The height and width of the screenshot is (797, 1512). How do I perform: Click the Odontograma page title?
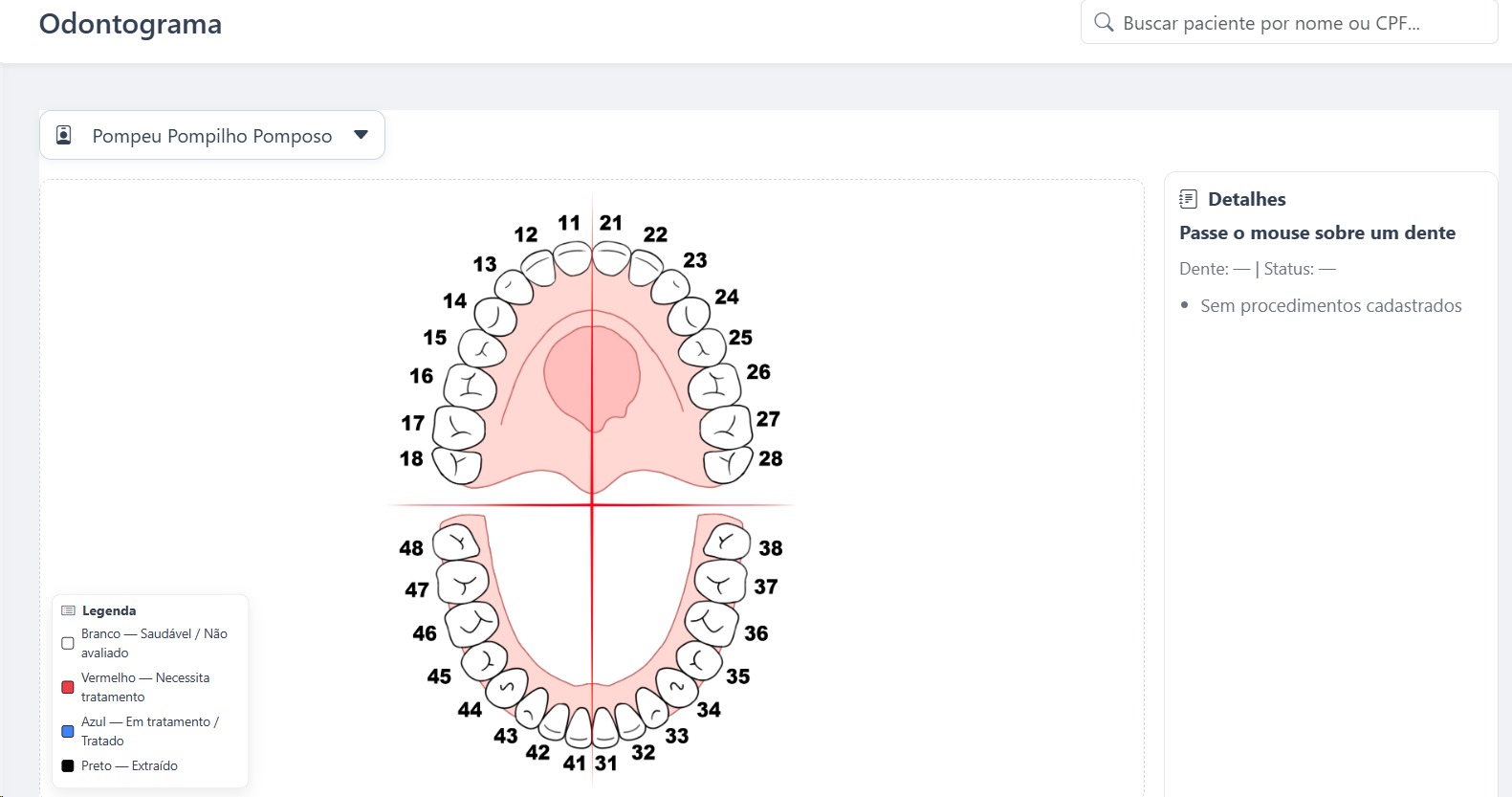tap(130, 24)
